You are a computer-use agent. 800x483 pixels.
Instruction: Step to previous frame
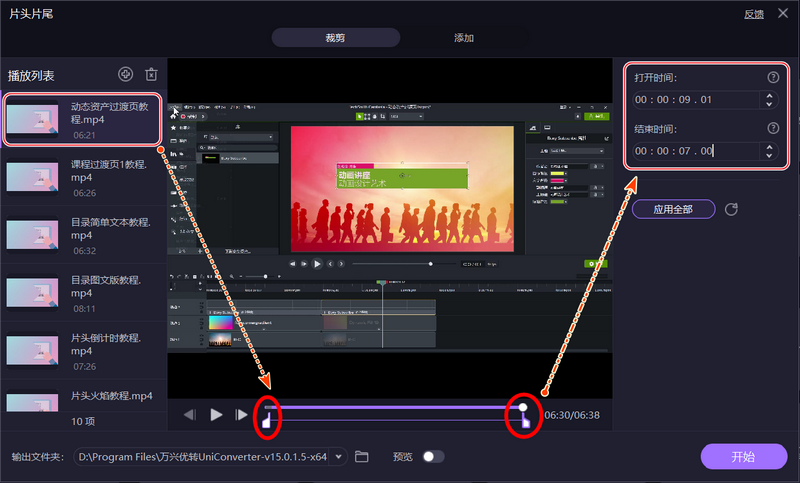coord(190,414)
